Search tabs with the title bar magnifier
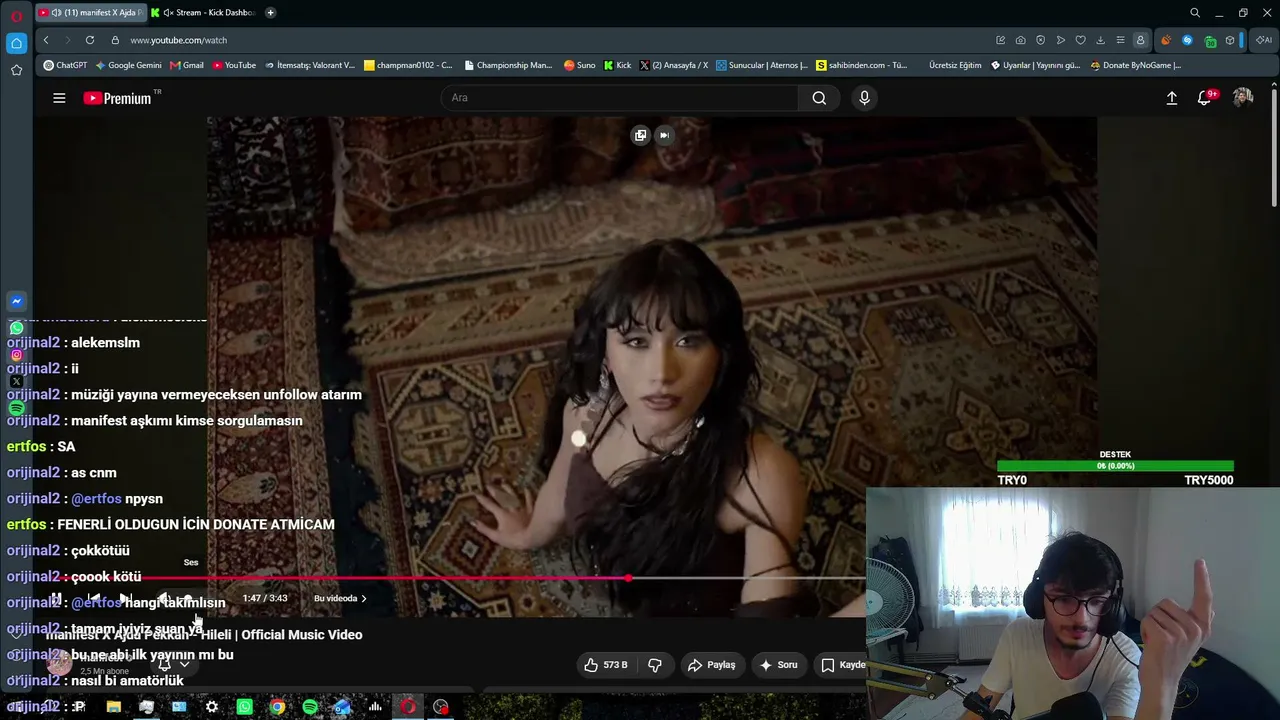Viewport: 1280px width, 720px height. coord(1194,13)
